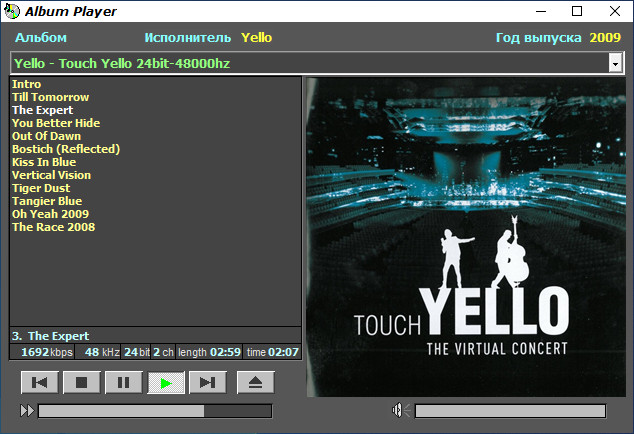Click the "Альбом" label
Viewport: 634px width, 434px height.
point(41,38)
